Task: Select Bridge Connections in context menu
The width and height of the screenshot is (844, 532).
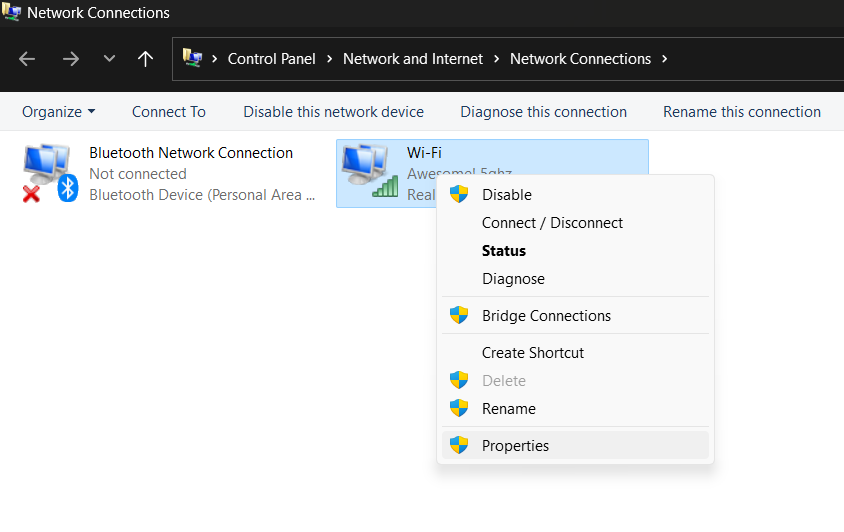Action: click(x=575, y=316)
